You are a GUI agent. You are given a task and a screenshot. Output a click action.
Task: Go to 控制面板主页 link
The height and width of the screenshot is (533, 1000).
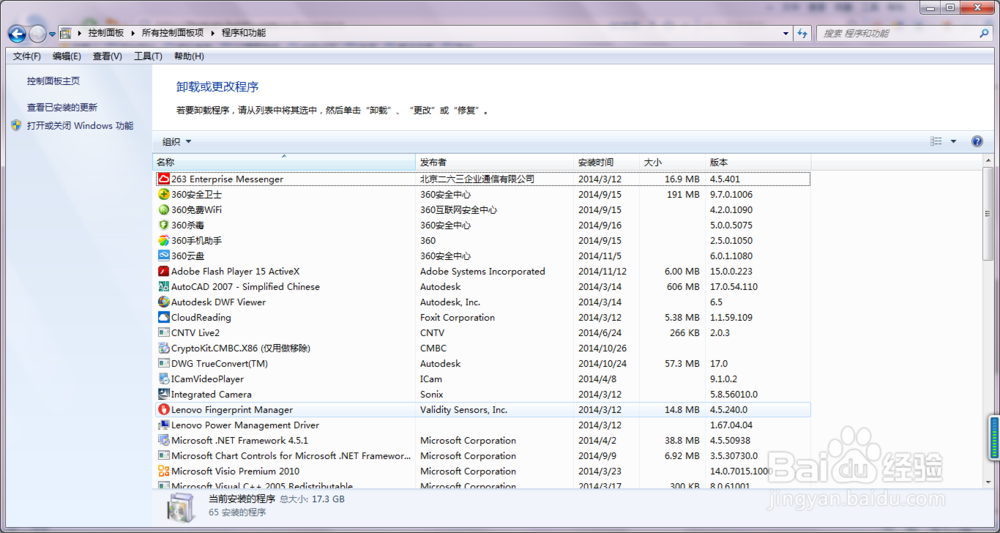click(53, 81)
